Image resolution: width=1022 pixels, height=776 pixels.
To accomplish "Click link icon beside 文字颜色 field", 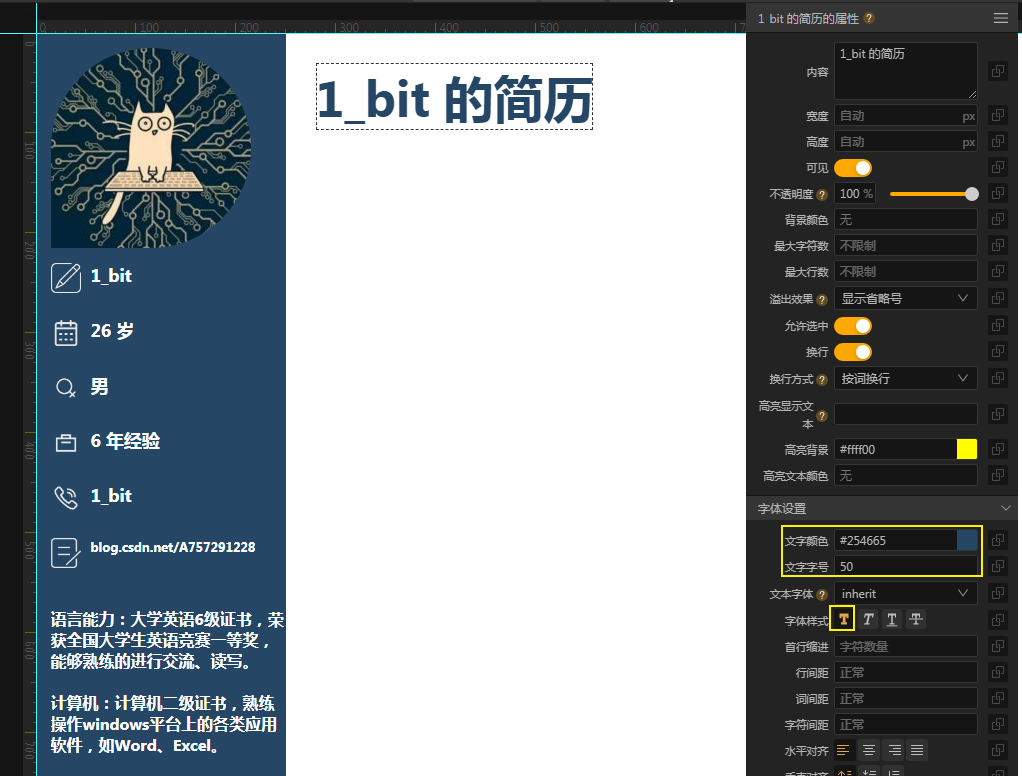I will 997,540.
